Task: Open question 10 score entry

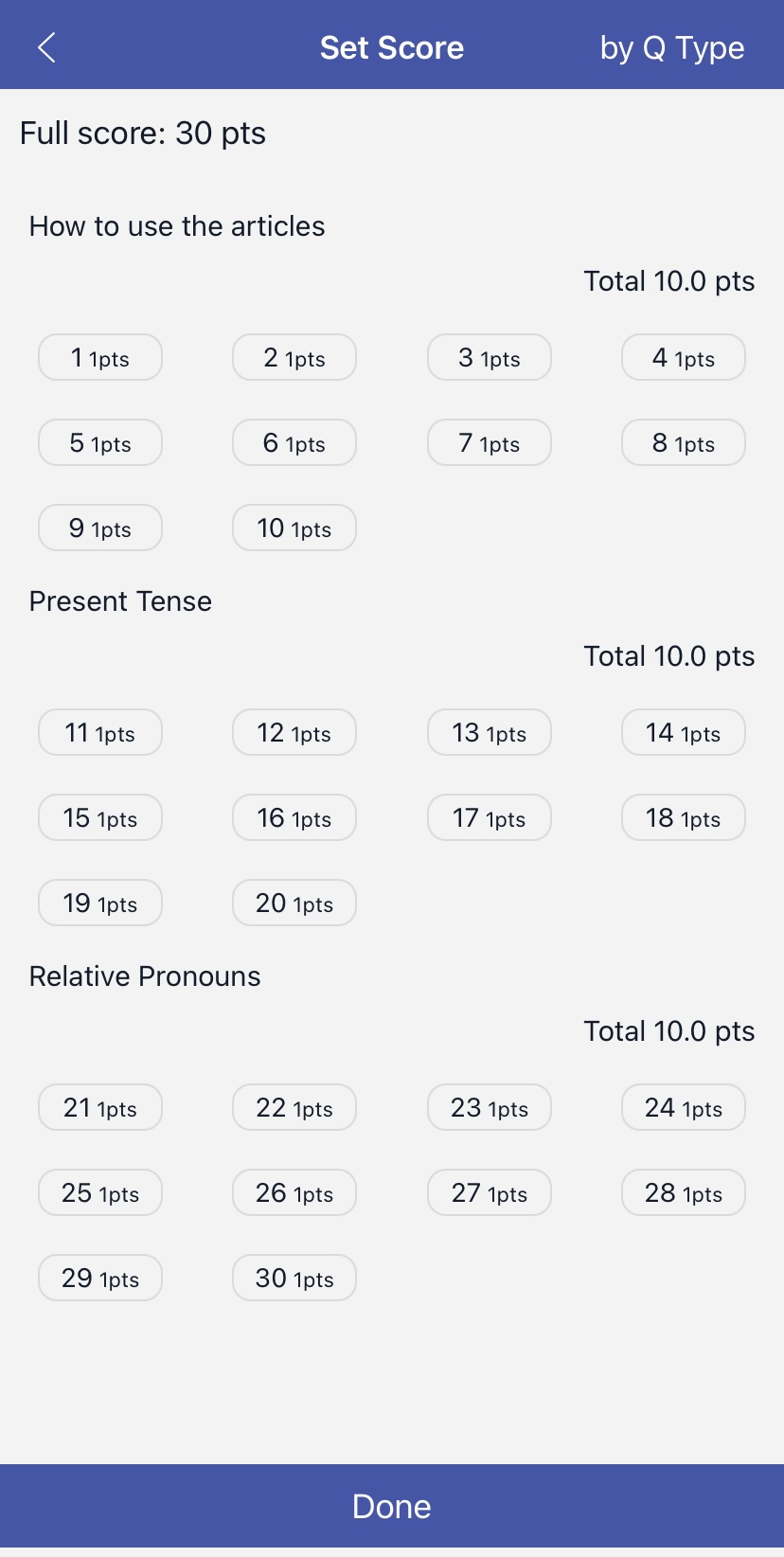Action: (x=294, y=528)
